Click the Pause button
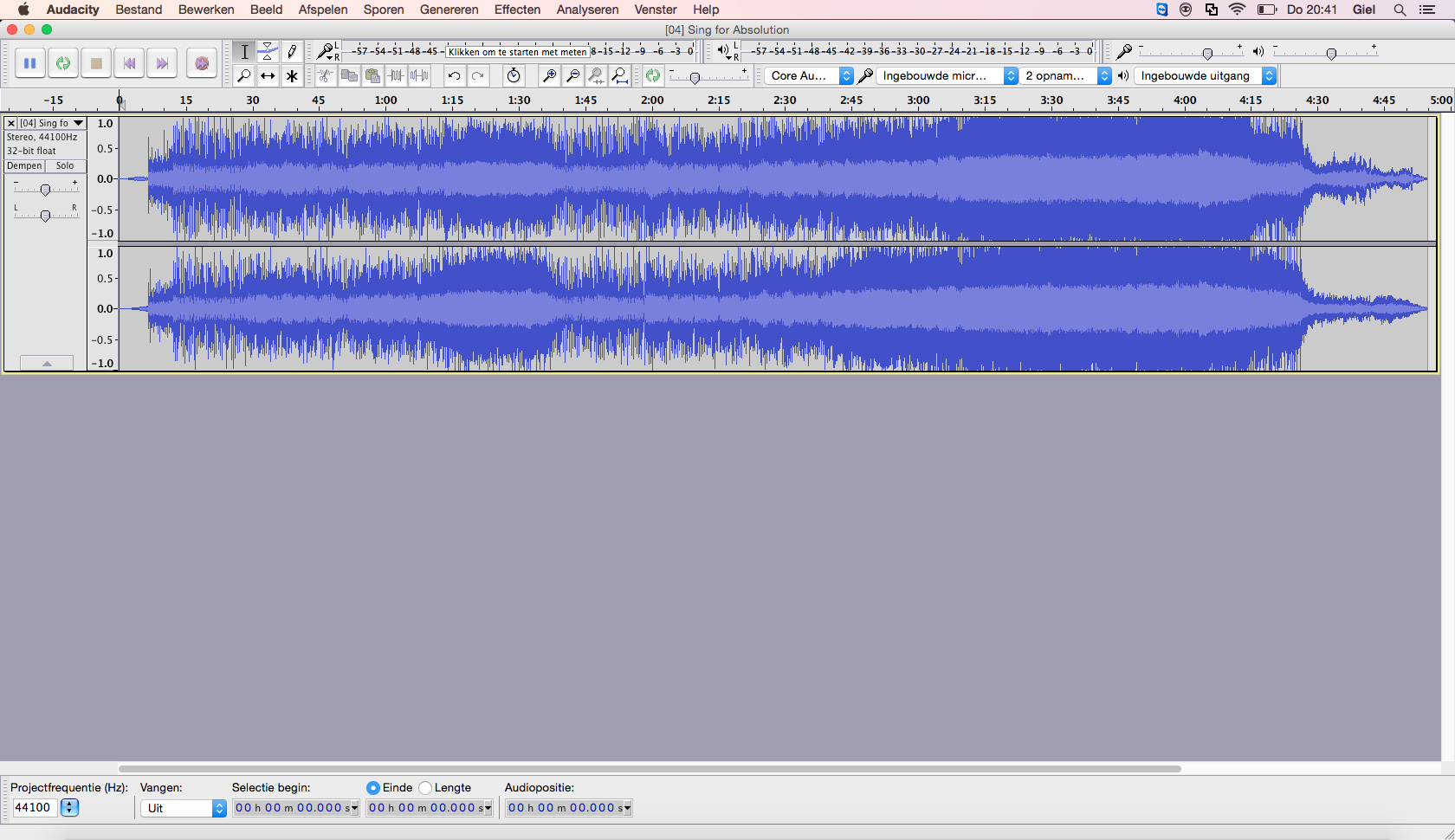The width and height of the screenshot is (1455, 840). click(x=29, y=63)
